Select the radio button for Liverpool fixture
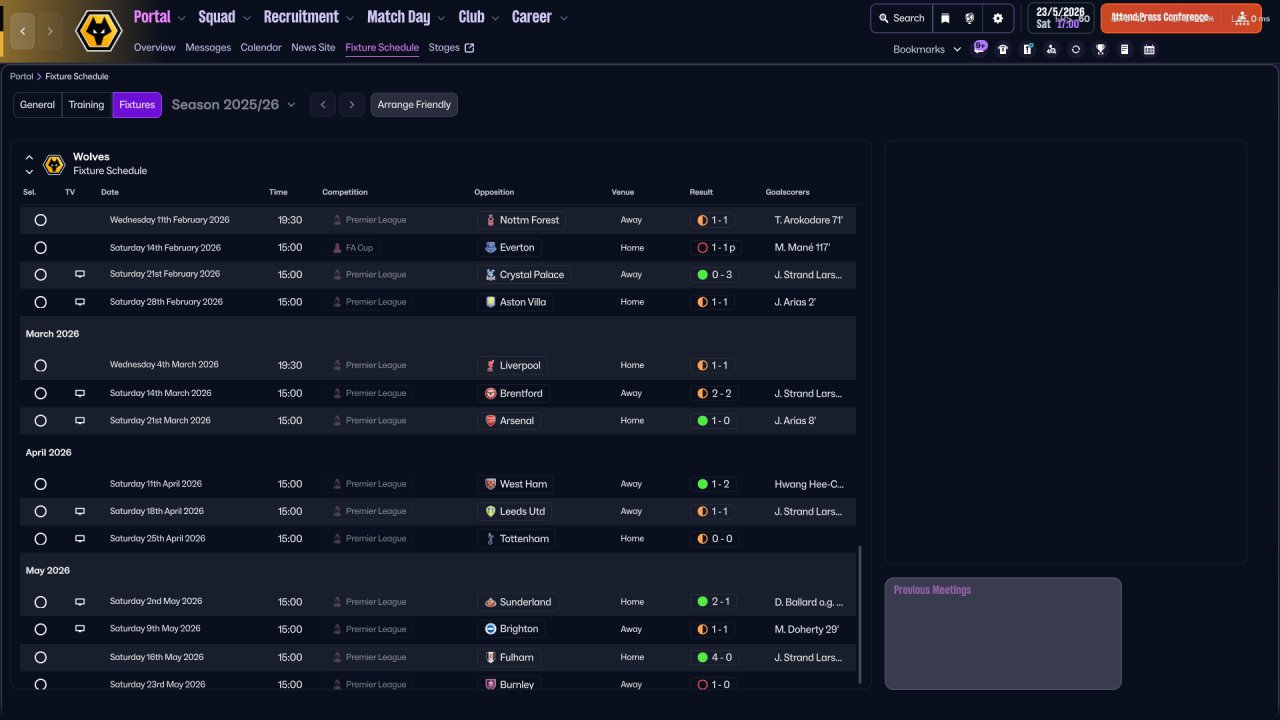The height and width of the screenshot is (720, 1280). pyautogui.click(x=40, y=366)
